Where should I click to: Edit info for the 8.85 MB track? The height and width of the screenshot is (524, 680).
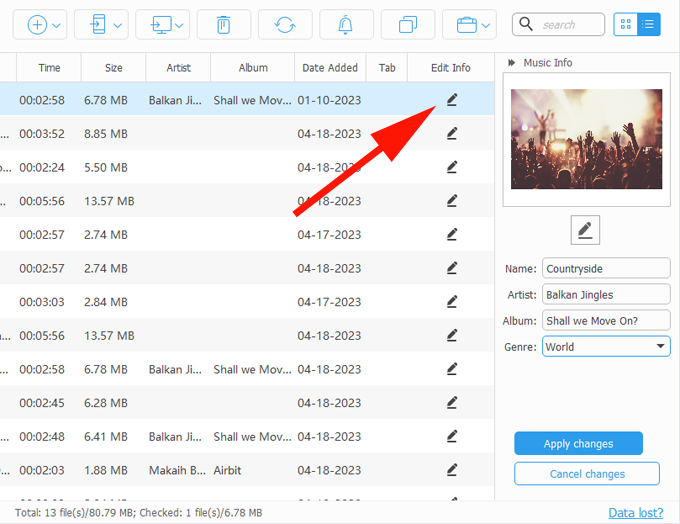pos(452,133)
